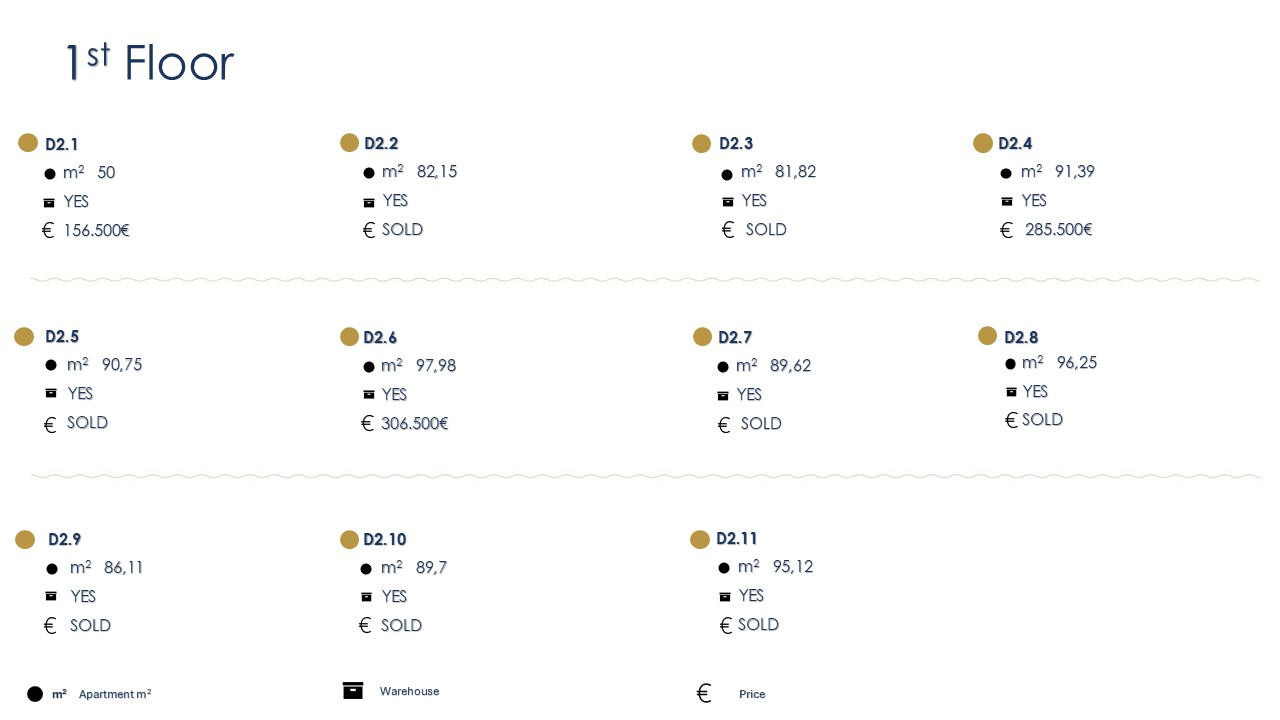Click the gold bullet beside D2.4
1280x720 pixels.
983,143
